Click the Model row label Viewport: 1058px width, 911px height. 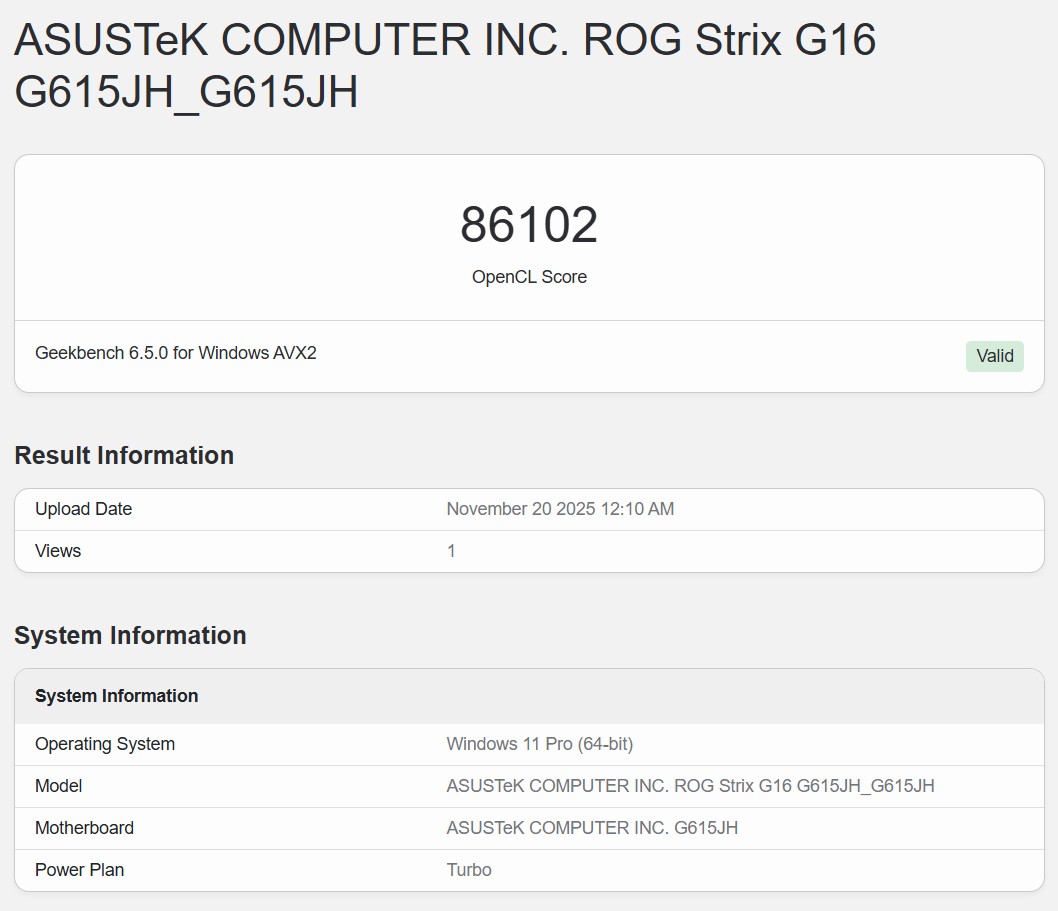pyautogui.click(x=59, y=786)
